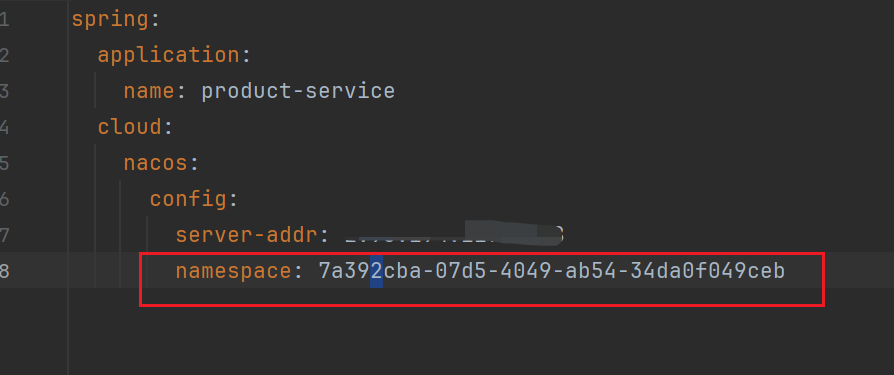The height and width of the screenshot is (375, 894).
Task: Click the 'namespace' key text
Action: click(233, 271)
